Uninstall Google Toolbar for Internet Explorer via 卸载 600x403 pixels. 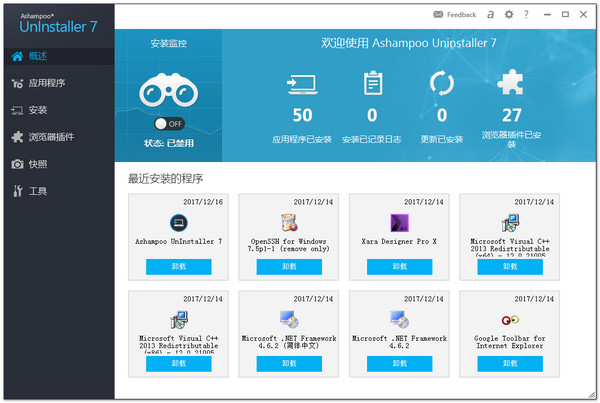510,364
